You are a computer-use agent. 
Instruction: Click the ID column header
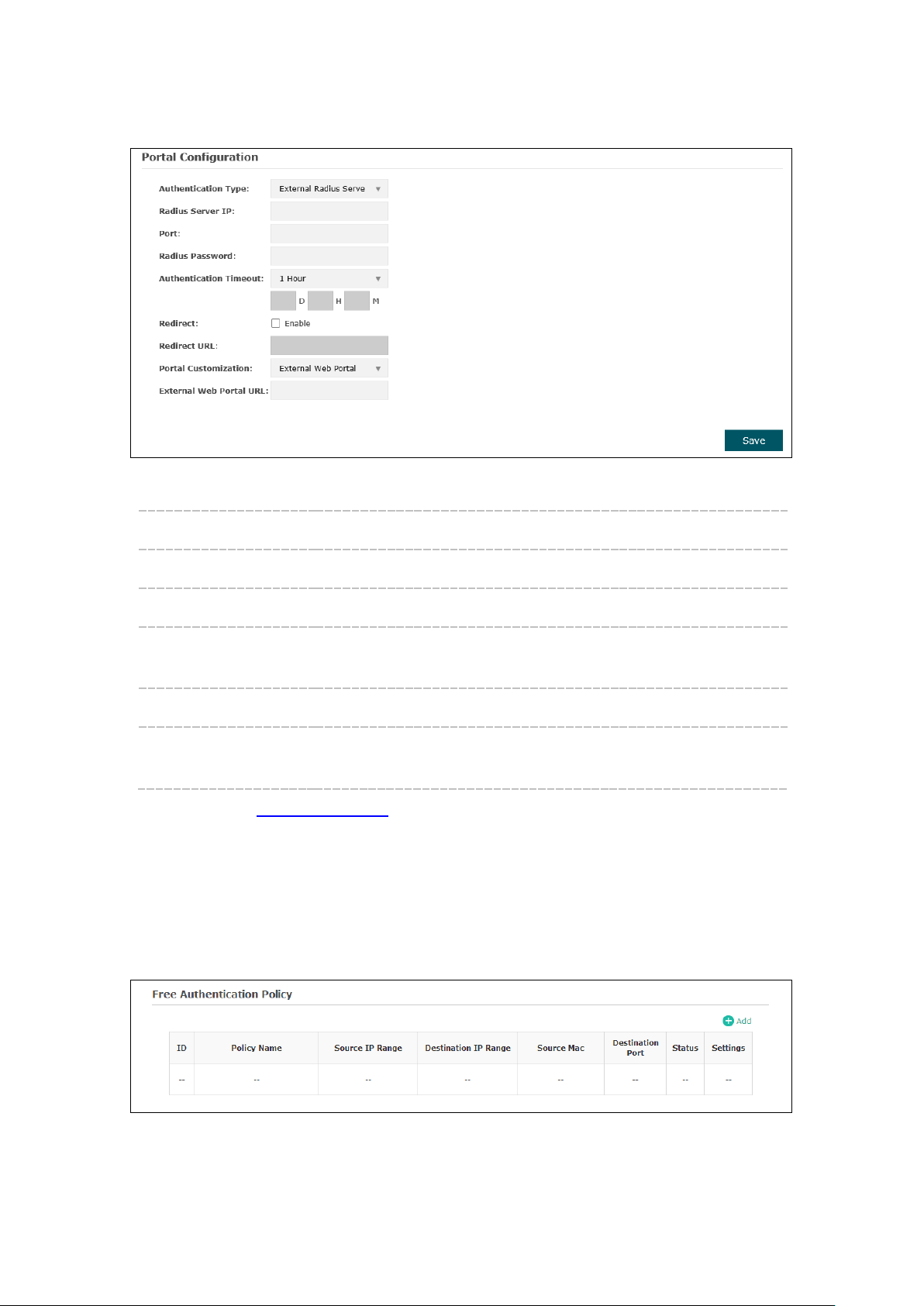[x=181, y=1048]
